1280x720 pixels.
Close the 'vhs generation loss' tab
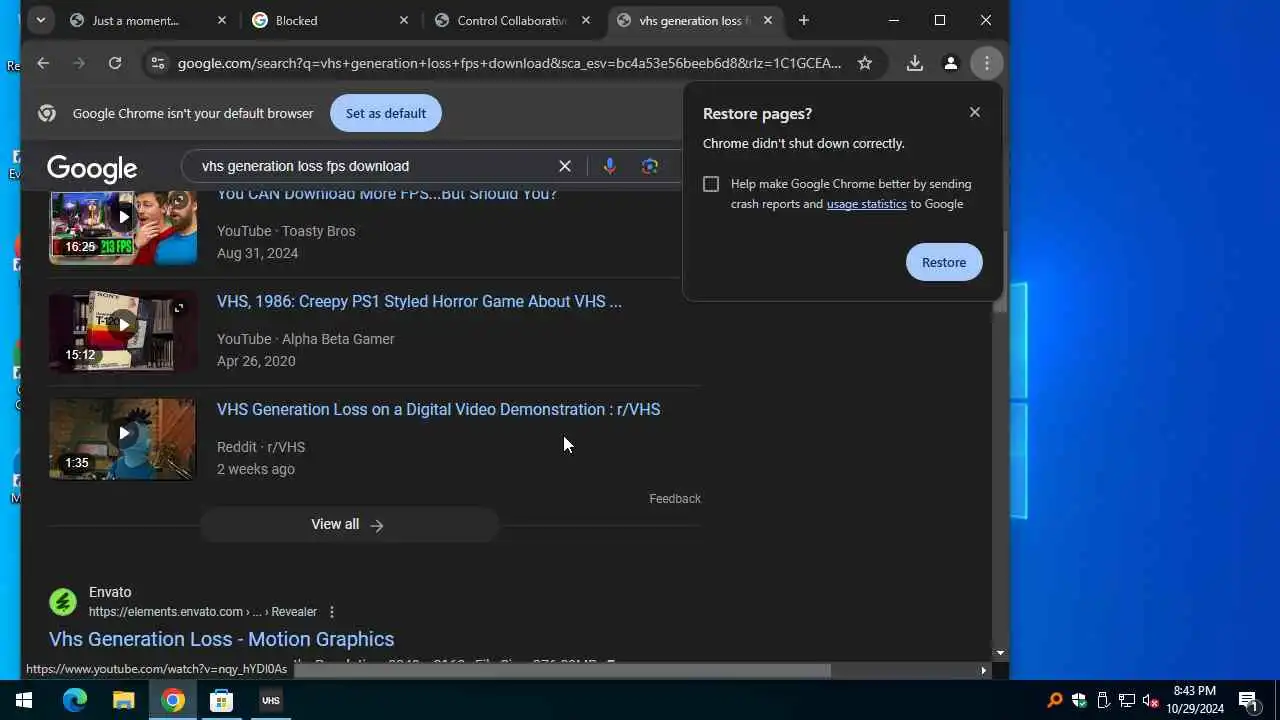(768, 20)
